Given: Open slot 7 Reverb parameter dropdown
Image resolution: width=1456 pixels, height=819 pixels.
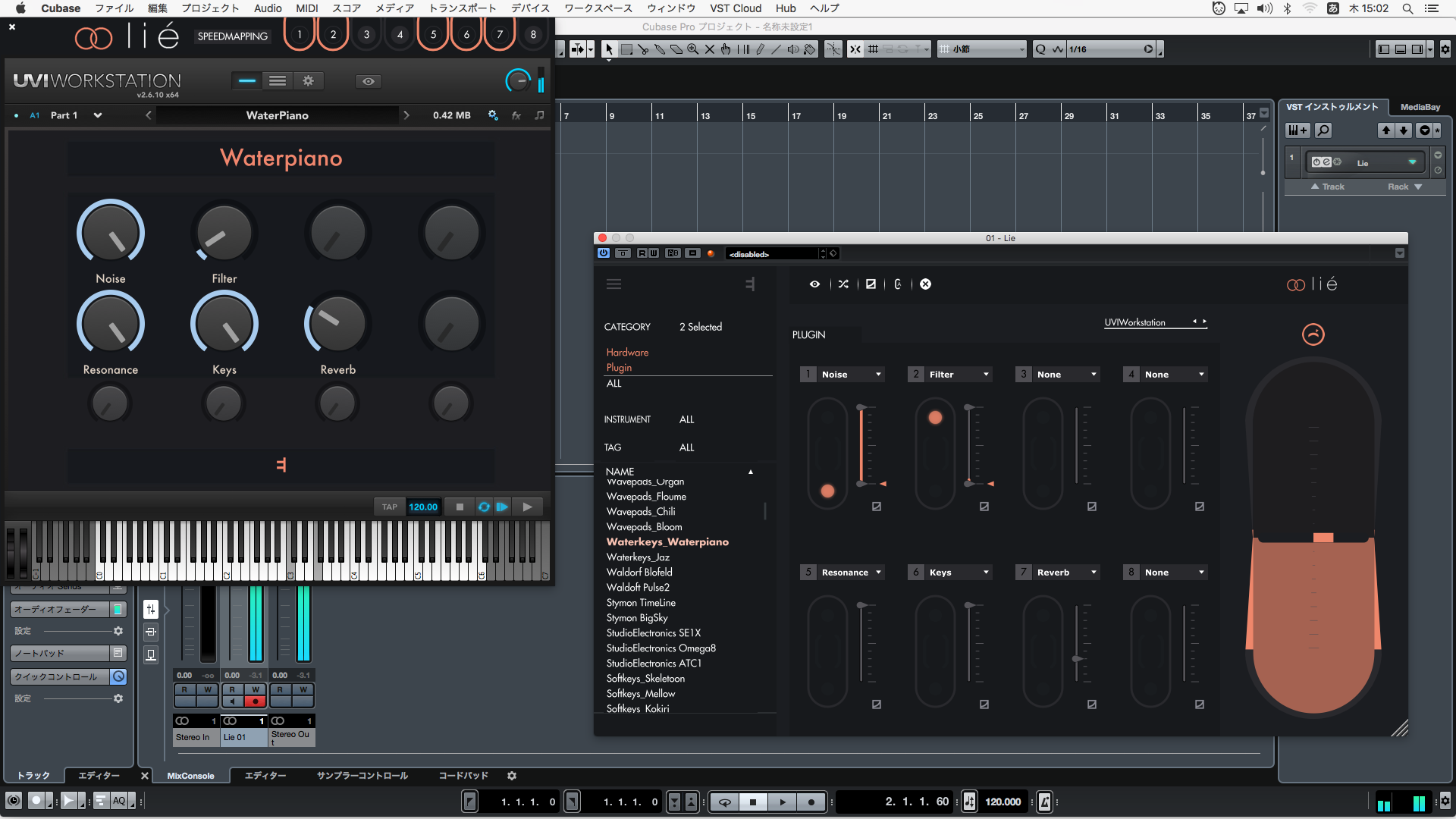Looking at the screenshot, I should (1066, 573).
